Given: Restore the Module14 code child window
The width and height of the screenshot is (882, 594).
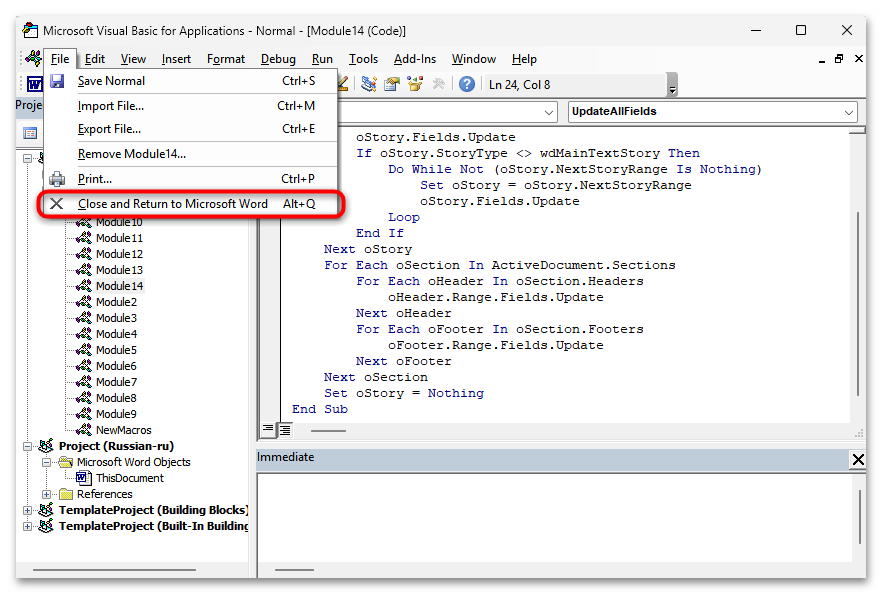Looking at the screenshot, I should click(839, 58).
